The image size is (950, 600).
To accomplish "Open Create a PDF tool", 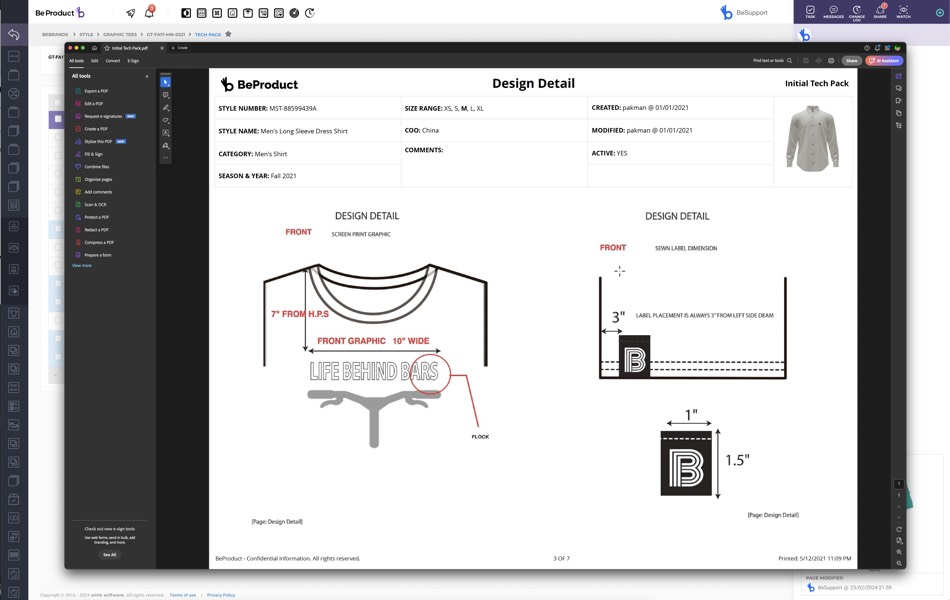I will [91, 129].
